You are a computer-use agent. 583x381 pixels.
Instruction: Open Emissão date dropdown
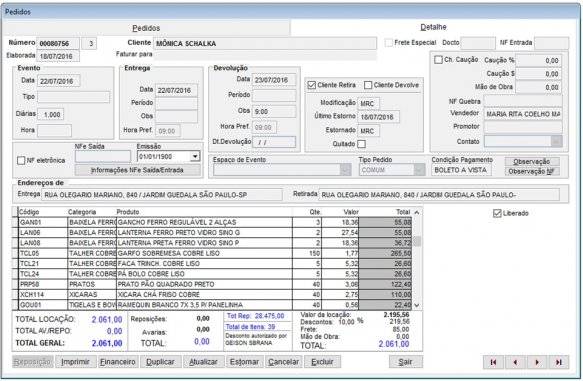coord(195,156)
